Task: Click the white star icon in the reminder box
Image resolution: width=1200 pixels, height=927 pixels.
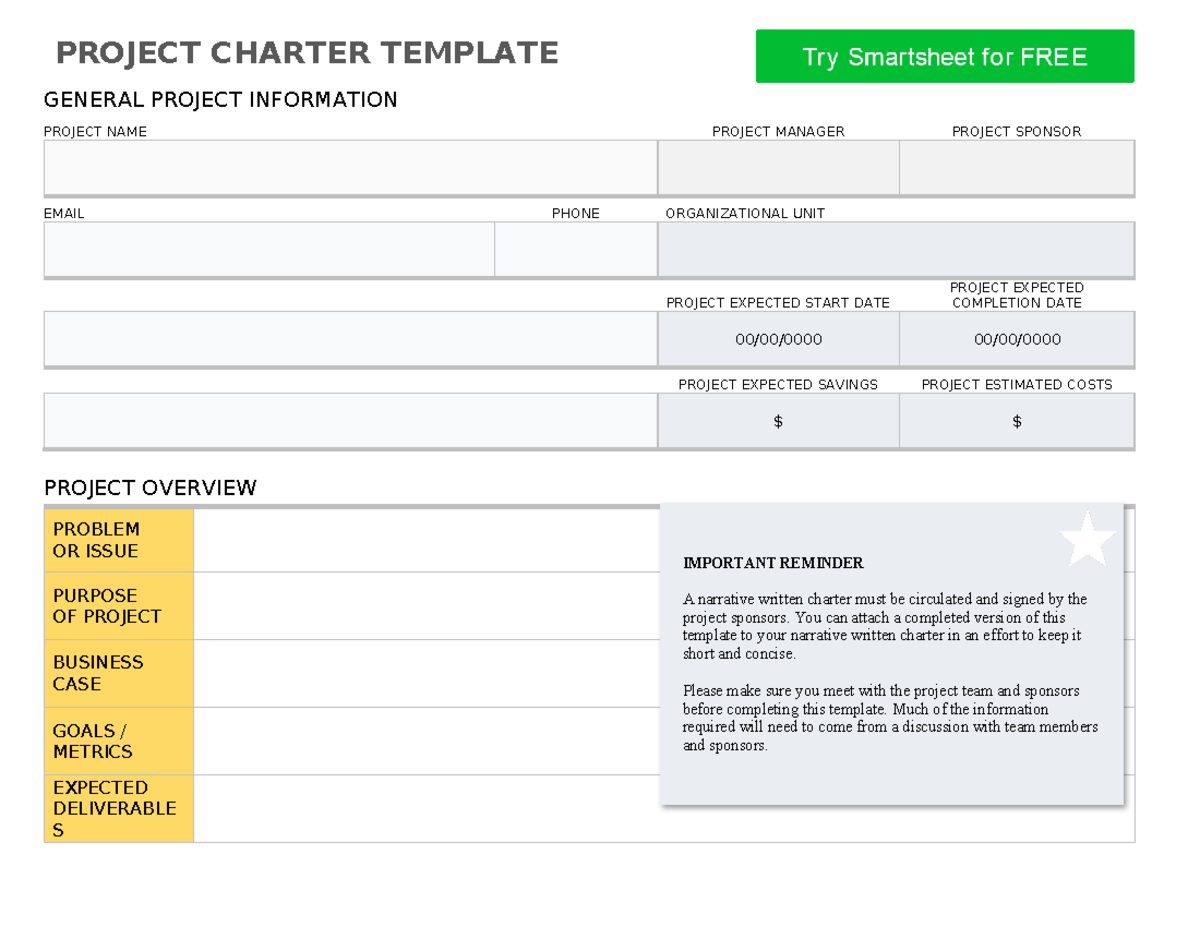Action: pyautogui.click(x=1088, y=536)
